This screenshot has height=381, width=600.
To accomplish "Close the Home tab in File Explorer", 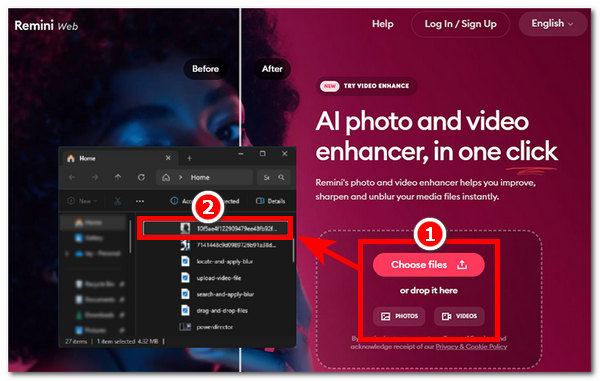I will click(168, 158).
